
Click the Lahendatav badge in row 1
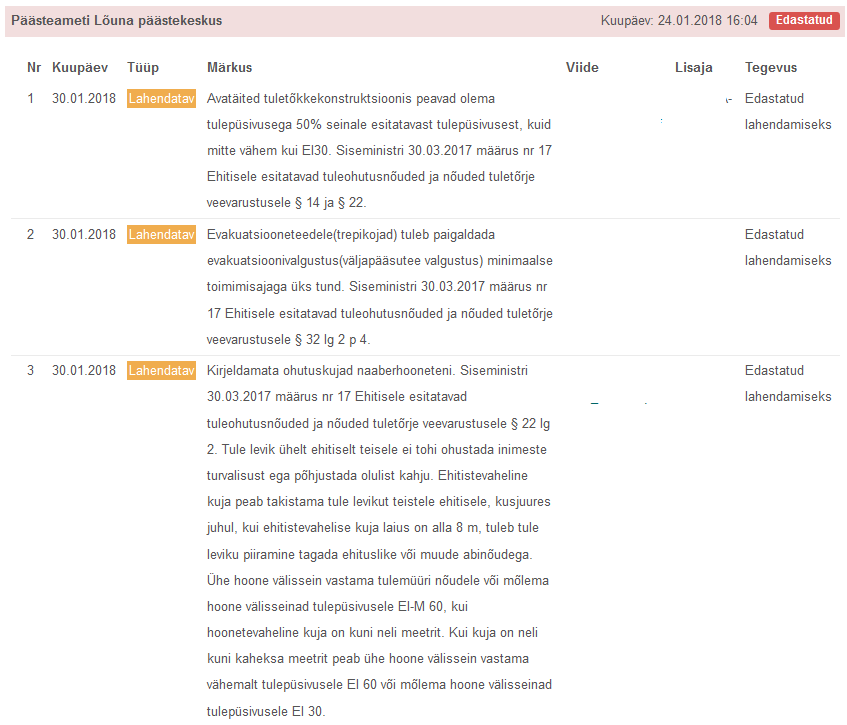(x=161, y=99)
